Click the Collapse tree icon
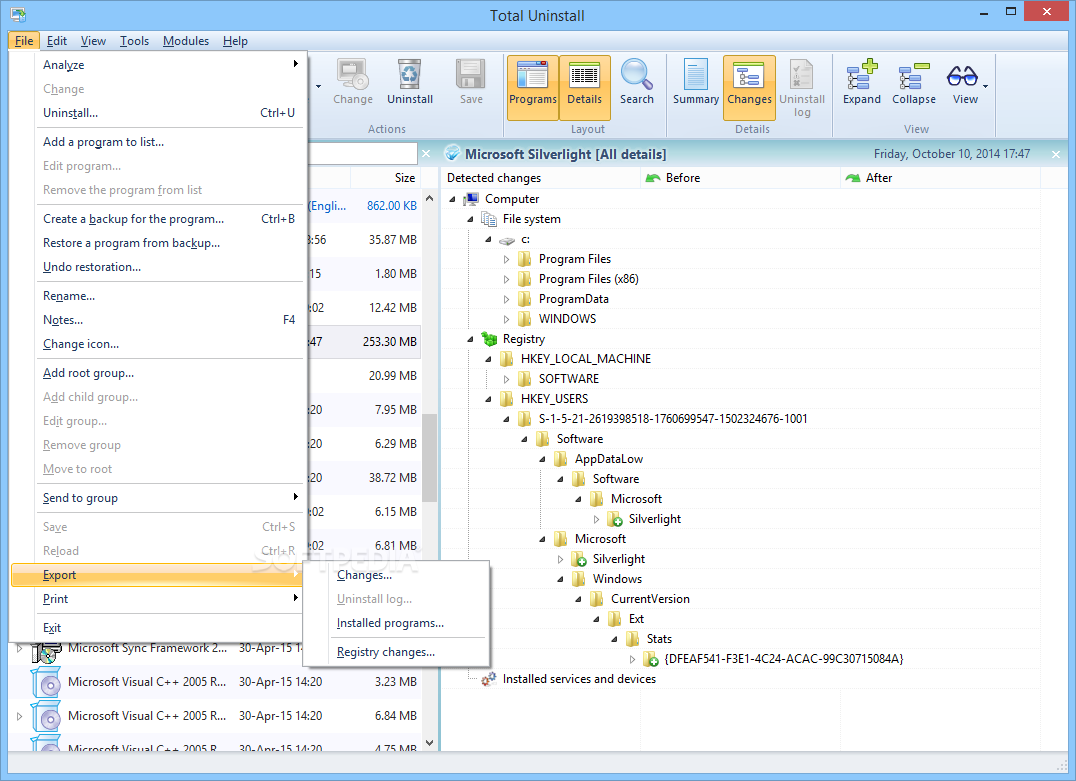1076x781 pixels. tap(913, 82)
